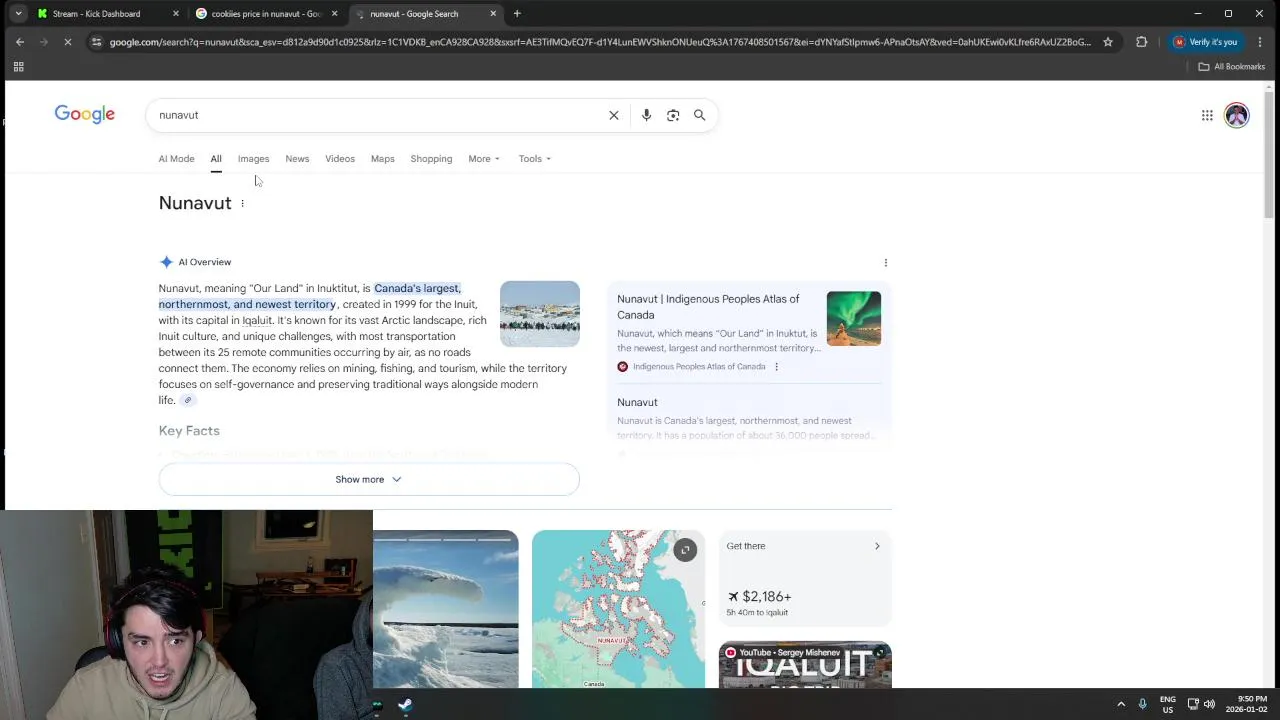Select the Images search tab
The height and width of the screenshot is (720, 1280).
tap(253, 159)
